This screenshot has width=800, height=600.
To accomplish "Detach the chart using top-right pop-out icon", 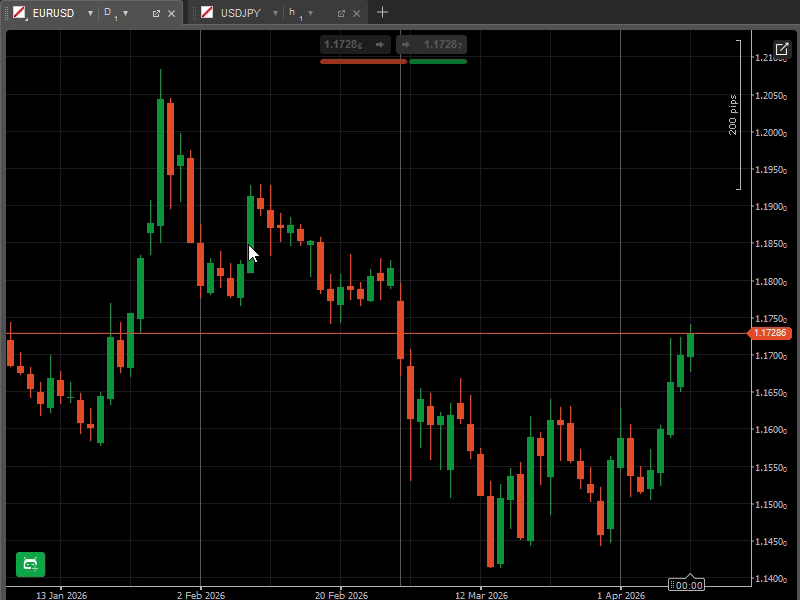I will [781, 49].
